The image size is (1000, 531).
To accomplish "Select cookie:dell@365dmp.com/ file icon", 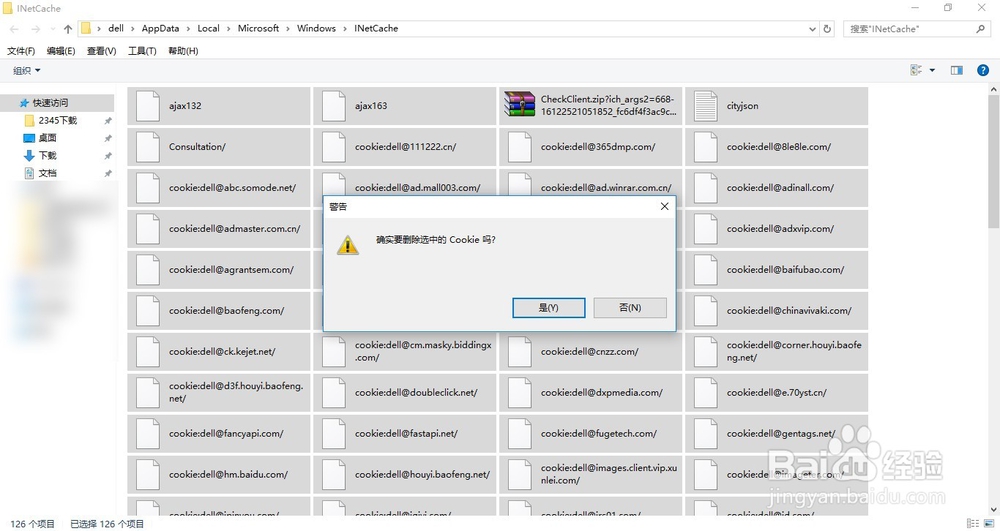I will [519, 147].
